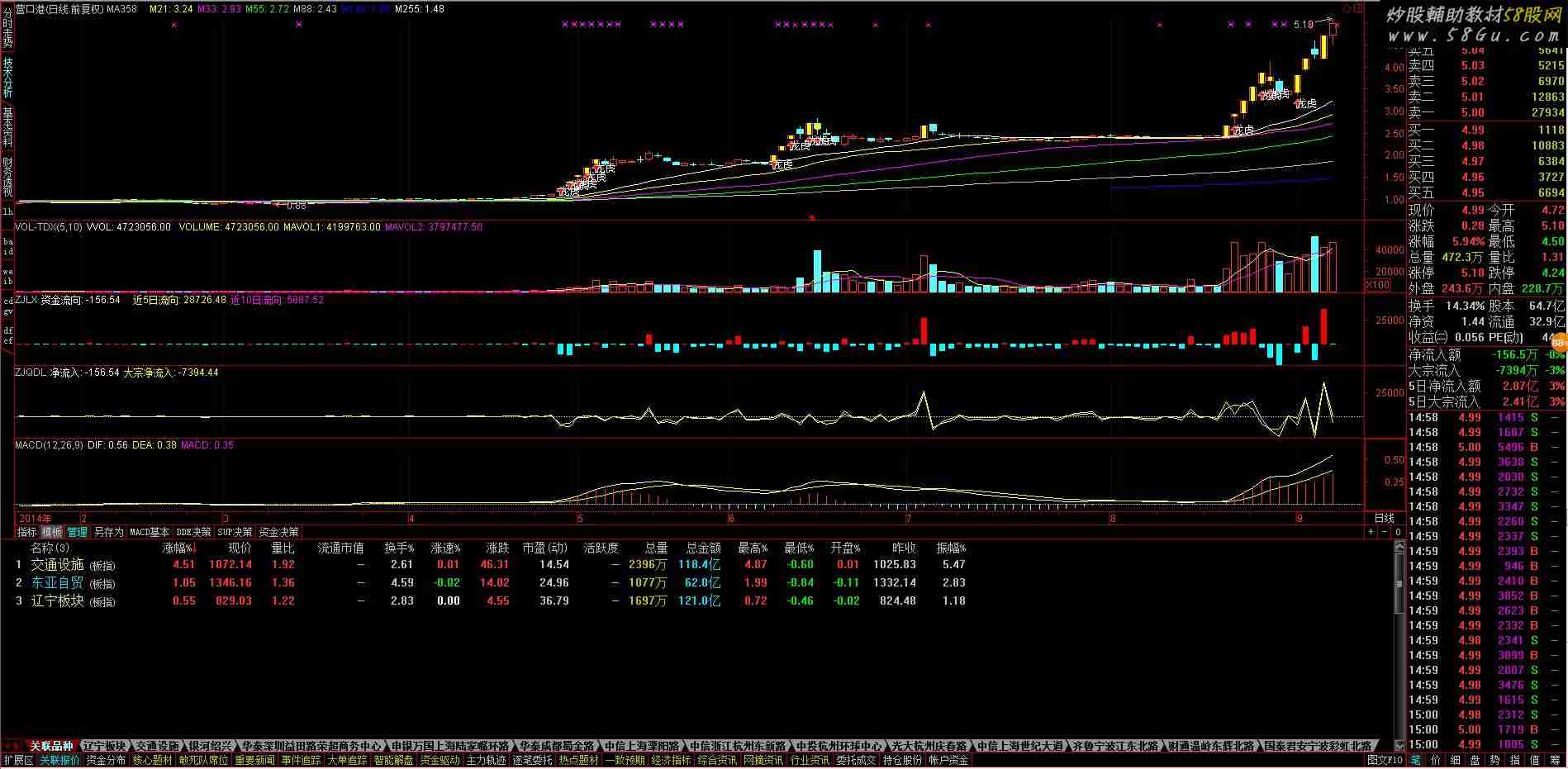Sort the list by the 涨幅% column header
Image resolution: width=1568 pixels, height=769 pixels.
[179, 548]
